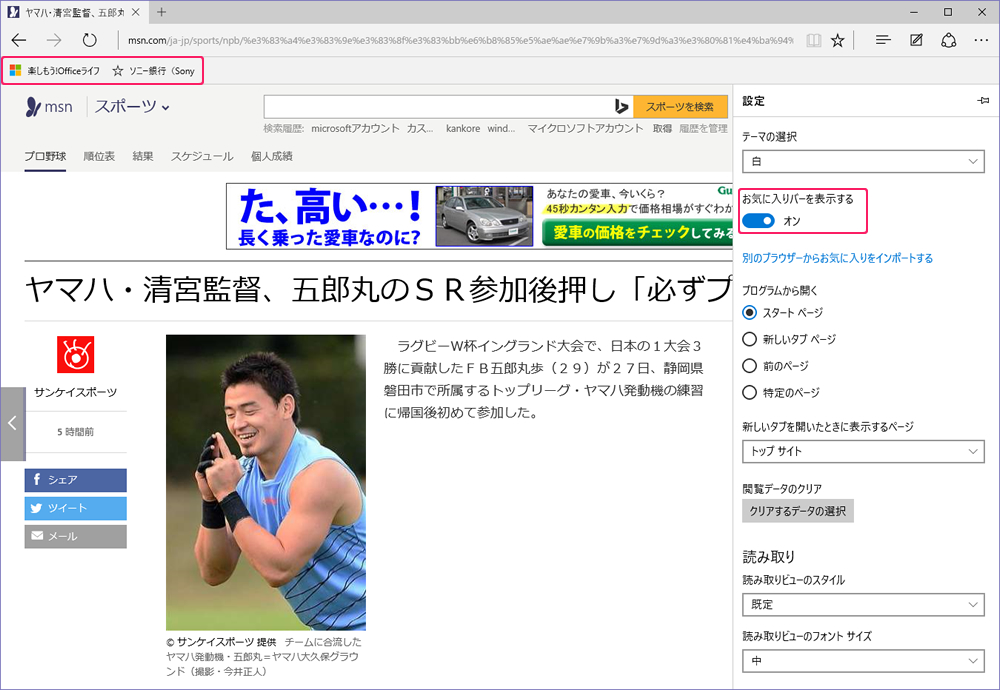This screenshot has width=1000, height=690.
Task: Open reading view book icon
Action: 813,40
